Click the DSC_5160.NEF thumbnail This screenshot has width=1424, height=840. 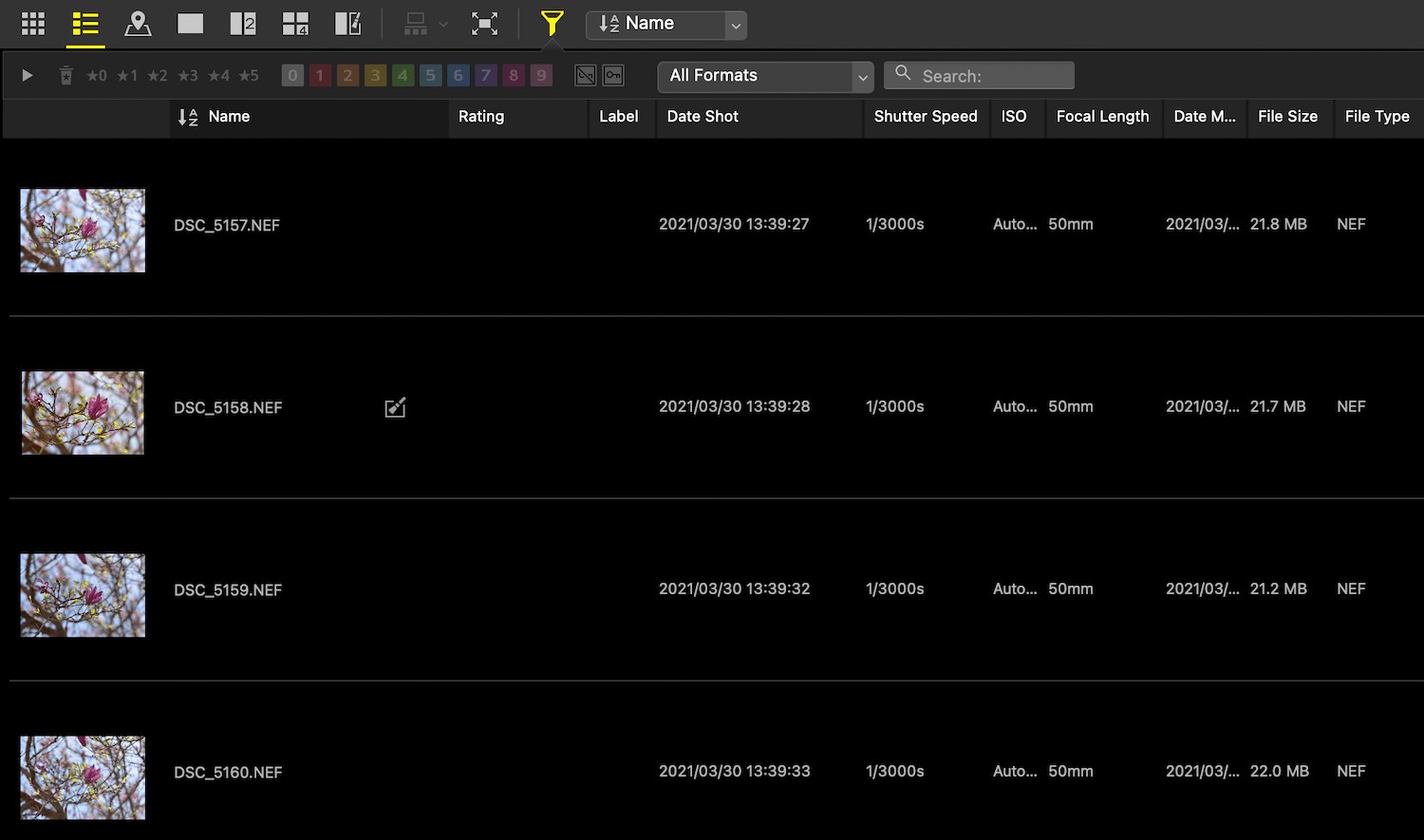tap(83, 776)
